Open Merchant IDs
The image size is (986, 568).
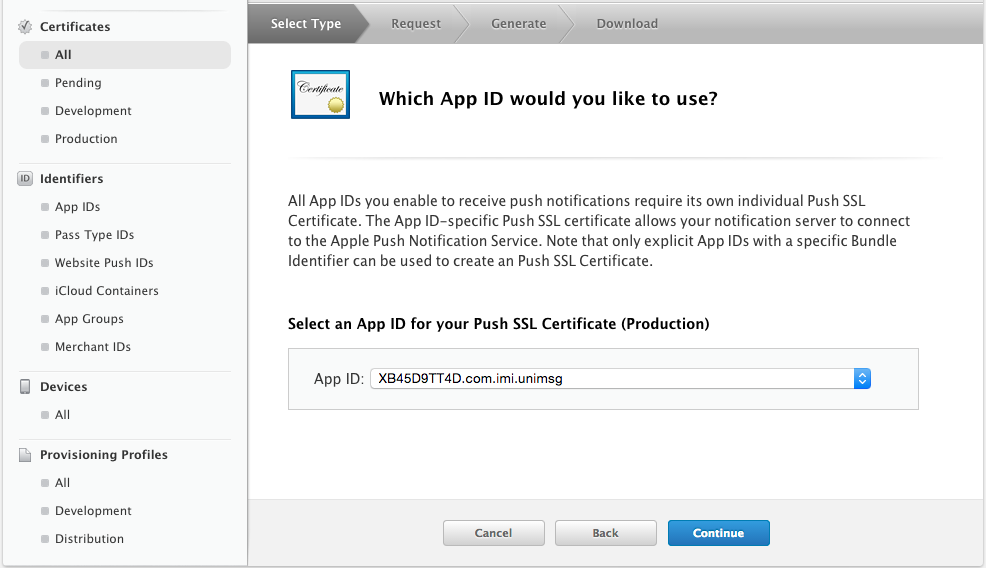pyautogui.click(x=92, y=347)
